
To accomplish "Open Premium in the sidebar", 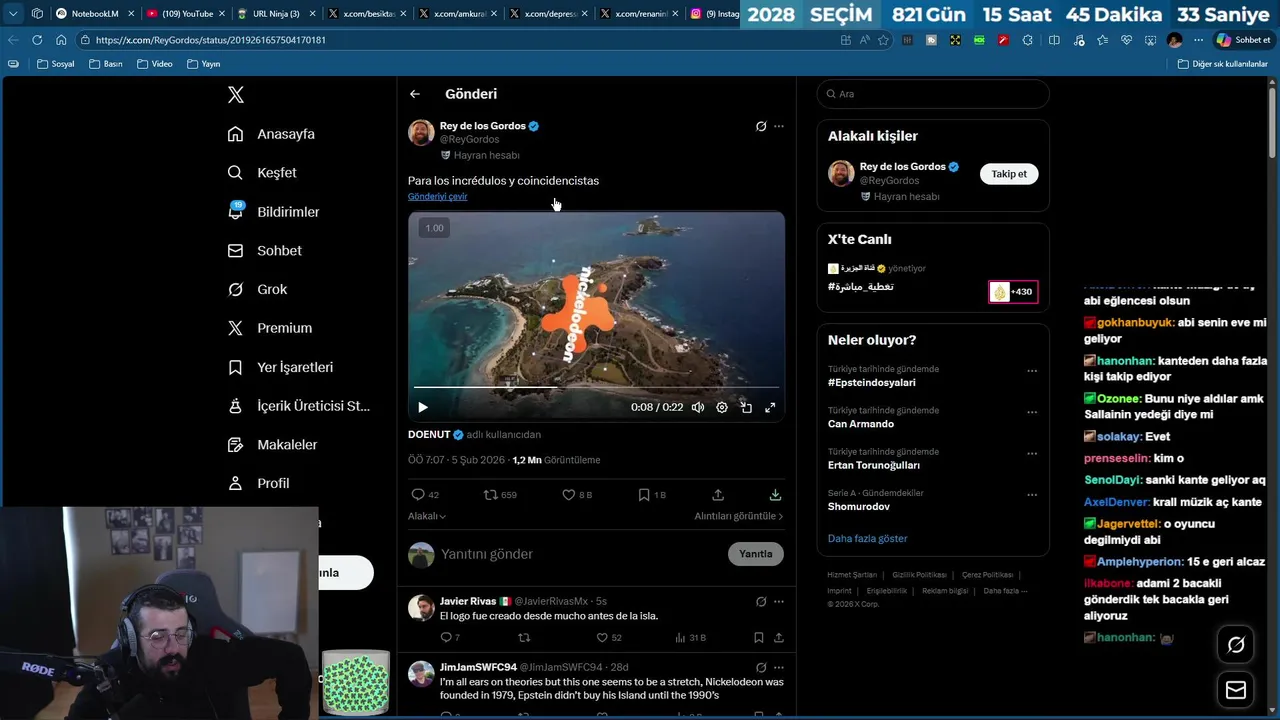I will (x=269, y=328).
